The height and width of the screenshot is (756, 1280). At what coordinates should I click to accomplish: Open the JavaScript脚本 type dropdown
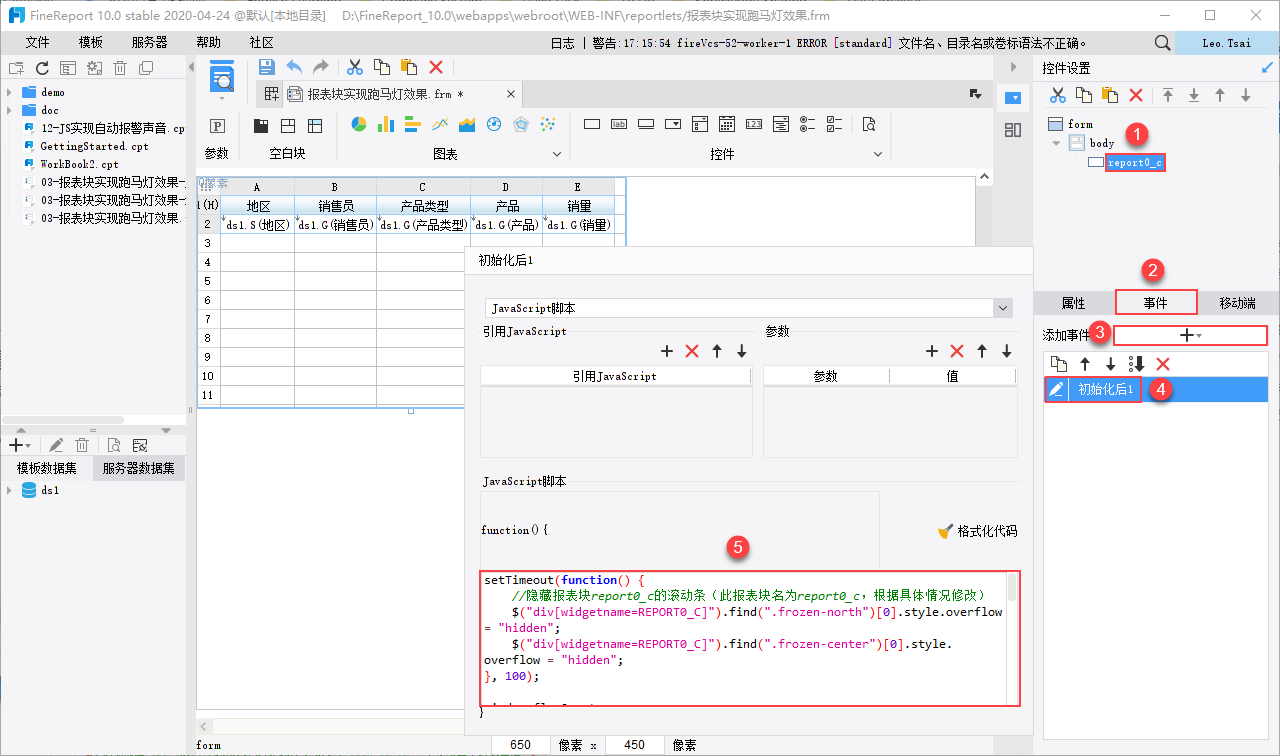coord(1003,308)
